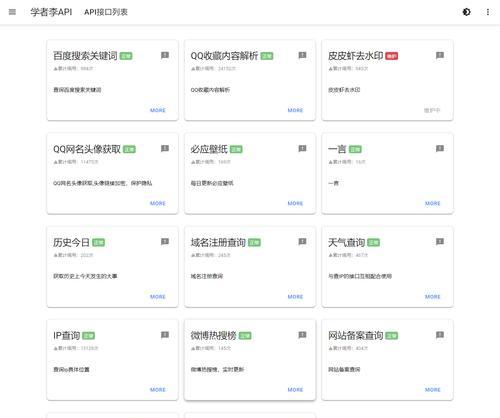Click green status badge on 必应壁纸
The image size is (500, 418).
point(236,149)
